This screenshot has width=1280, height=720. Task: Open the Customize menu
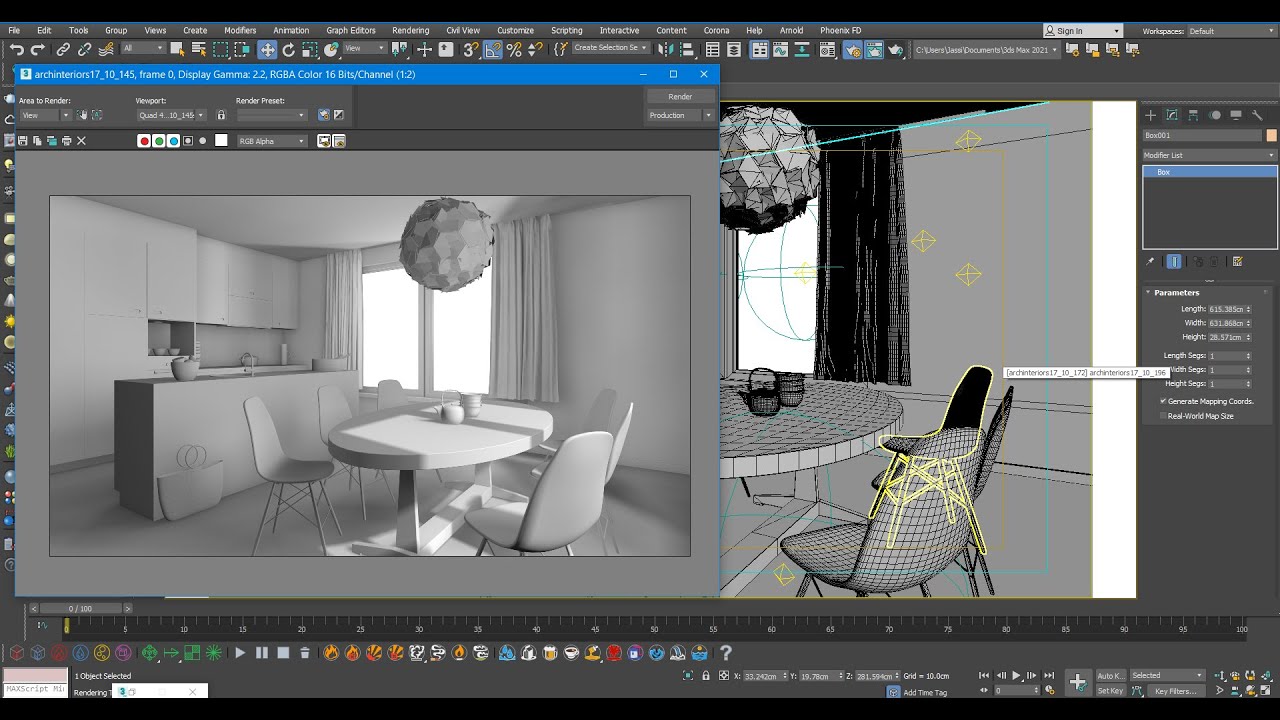click(515, 31)
